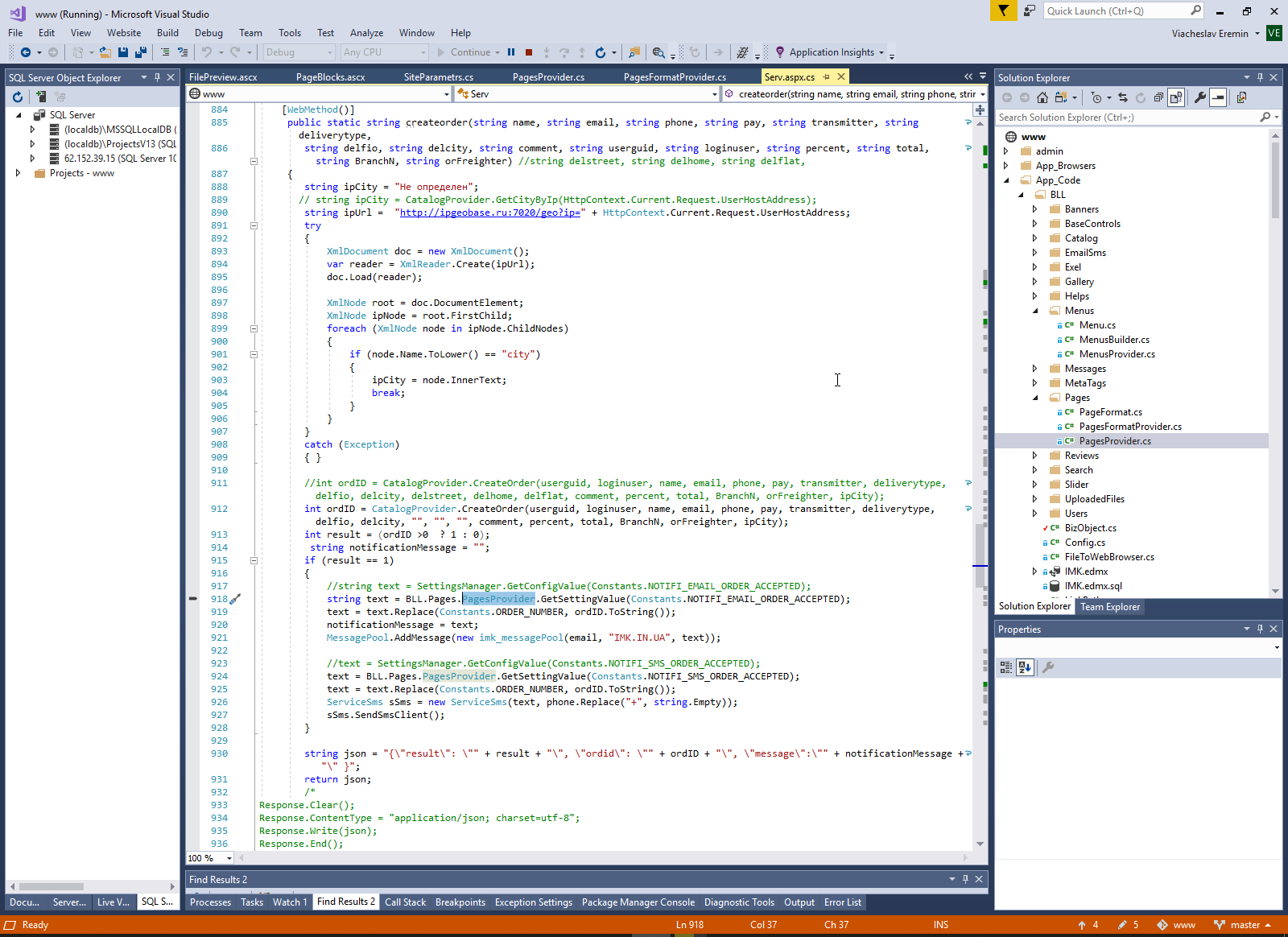Open the Debug menu
Screen dimensions: 1288x937
(208, 33)
